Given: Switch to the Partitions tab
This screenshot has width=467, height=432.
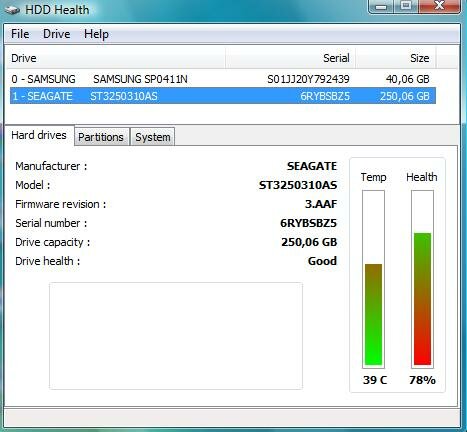Looking at the screenshot, I should (x=101, y=137).
